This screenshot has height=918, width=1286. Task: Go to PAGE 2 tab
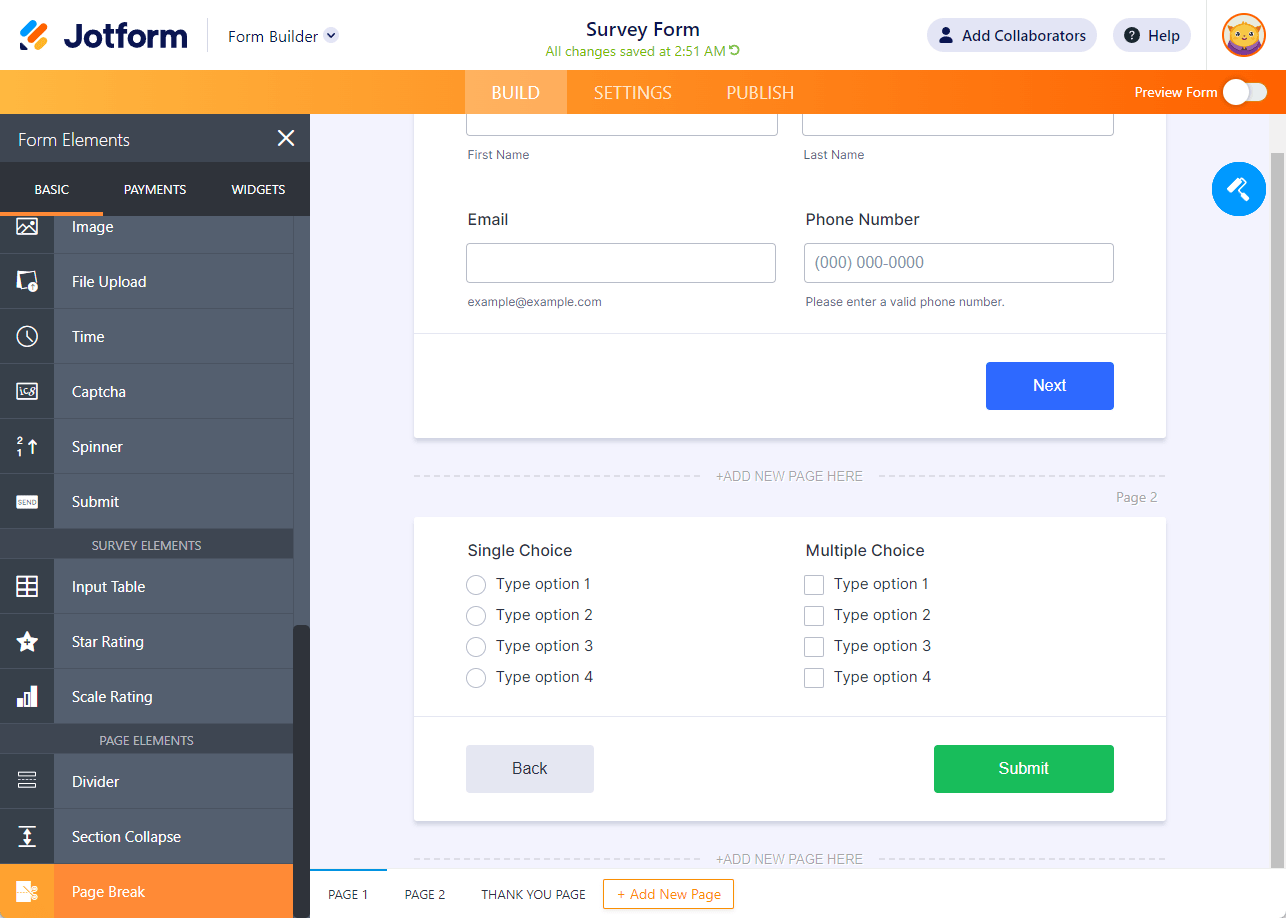(425, 894)
